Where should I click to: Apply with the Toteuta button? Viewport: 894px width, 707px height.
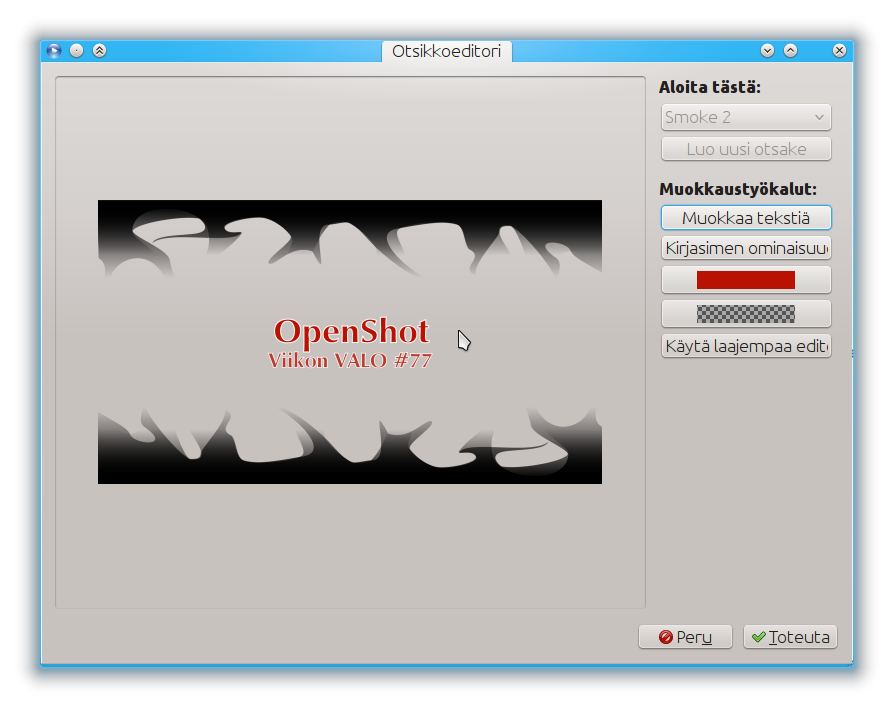pyautogui.click(x=790, y=637)
